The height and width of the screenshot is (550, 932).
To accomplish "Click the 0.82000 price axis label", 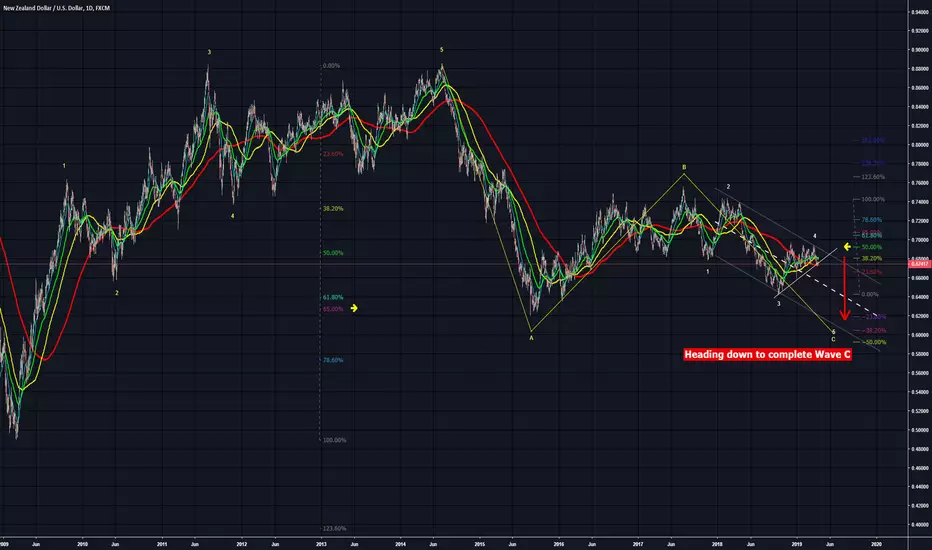I will pos(920,126).
